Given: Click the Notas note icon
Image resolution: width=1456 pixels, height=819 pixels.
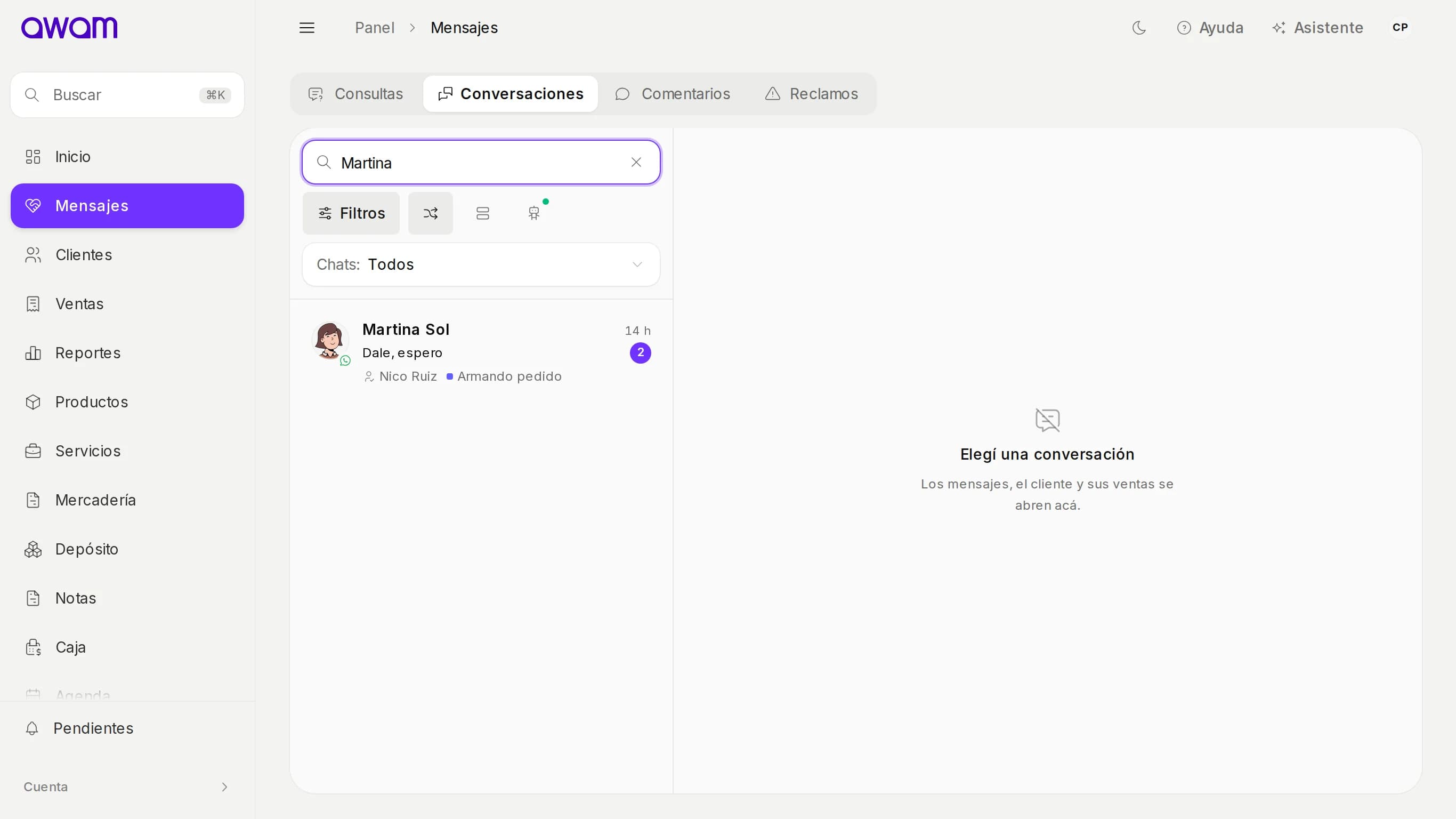Looking at the screenshot, I should click(x=33, y=598).
